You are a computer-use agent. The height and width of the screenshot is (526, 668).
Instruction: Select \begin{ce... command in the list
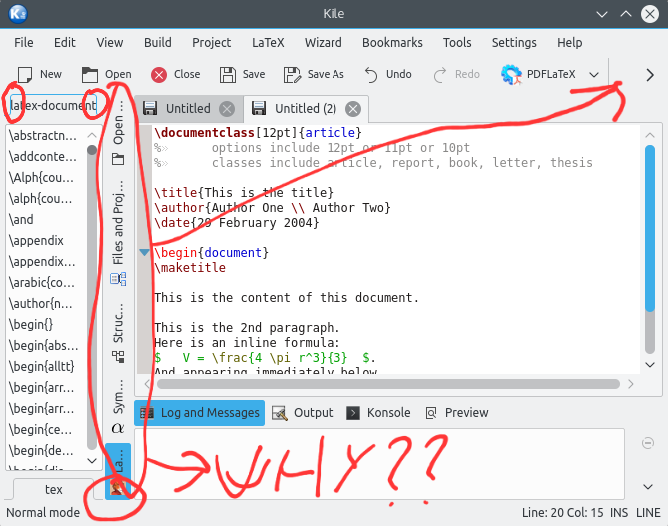point(41,429)
